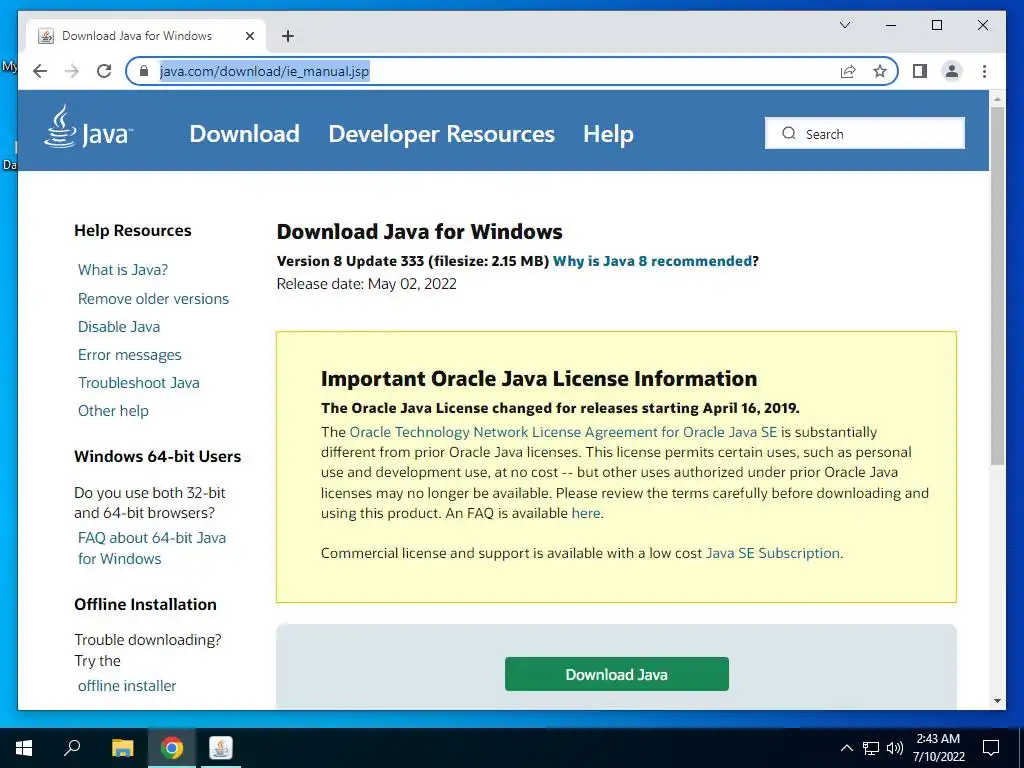
Task: Open the Windows notification center
Action: pos(991,748)
